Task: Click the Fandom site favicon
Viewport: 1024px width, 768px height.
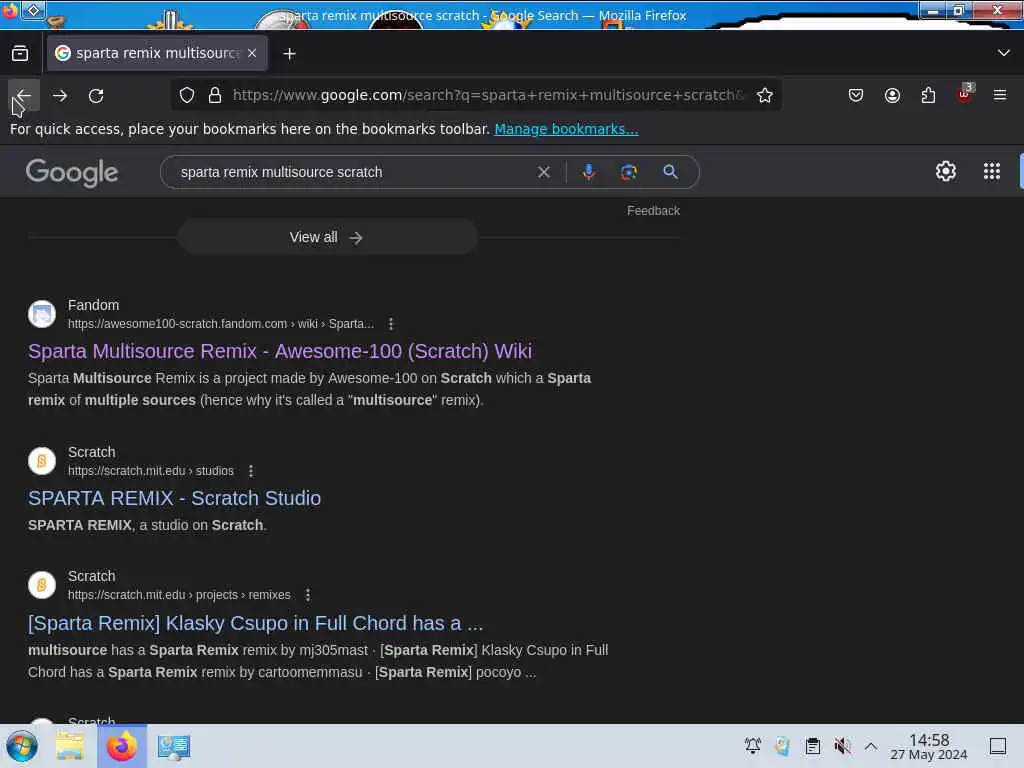Action: click(x=42, y=314)
